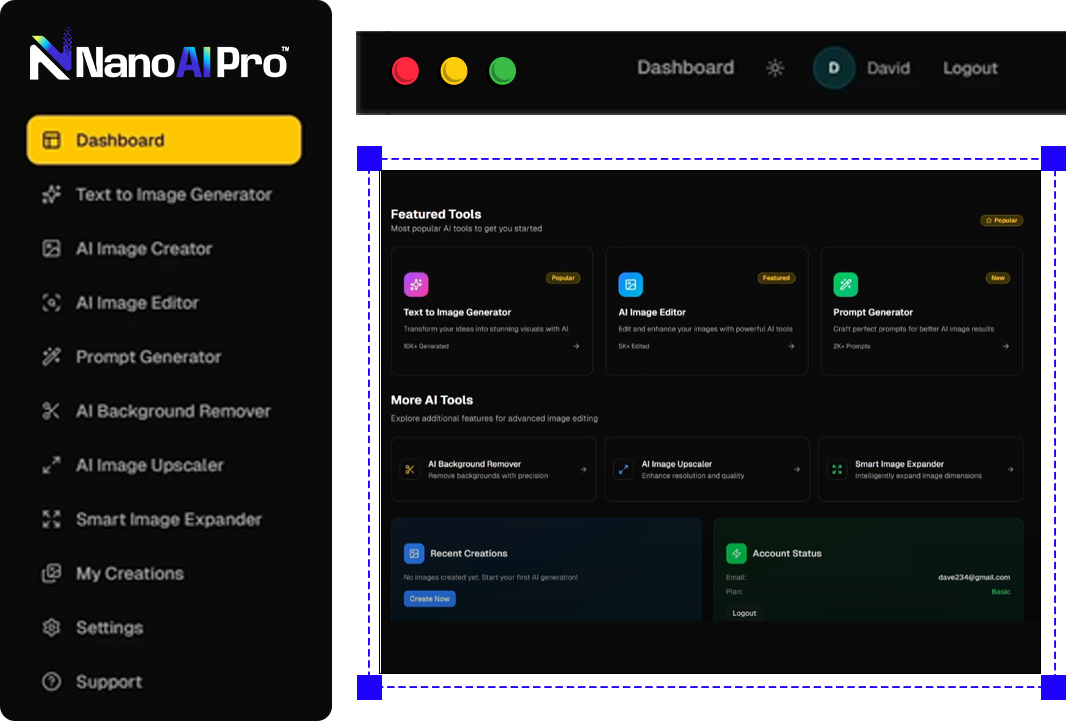
Task: Click the pink Text to Image Generator card icon
Action: pyautogui.click(x=416, y=285)
